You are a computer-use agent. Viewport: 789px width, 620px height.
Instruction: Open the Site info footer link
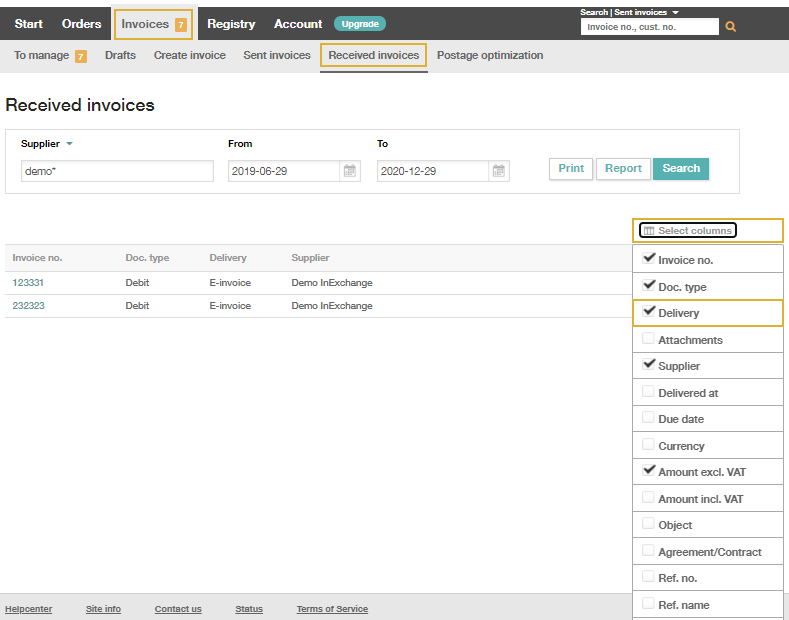click(103, 609)
